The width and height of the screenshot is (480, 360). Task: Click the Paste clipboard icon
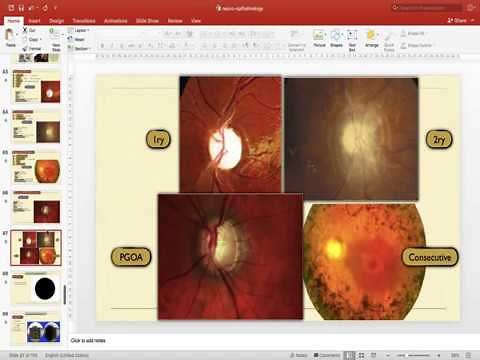click(x=10, y=35)
